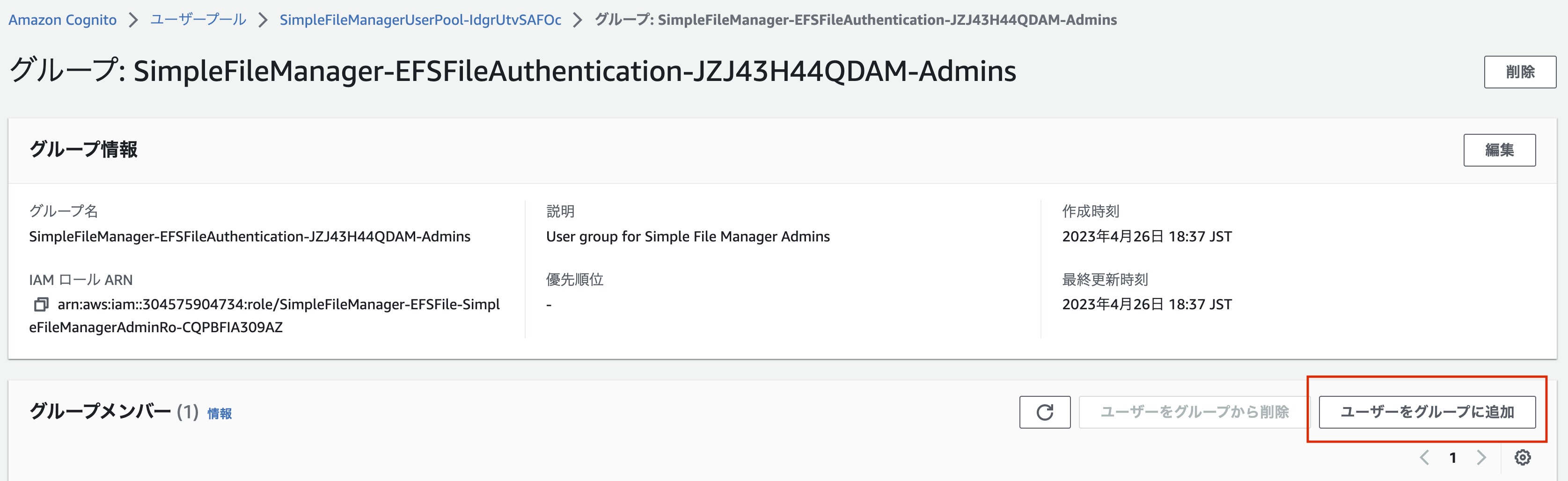1568x481 pixels.
Task: Open SimpleFileManagerUserPool-IdgrUtvSAFOc breadcrumb link
Action: (420, 20)
